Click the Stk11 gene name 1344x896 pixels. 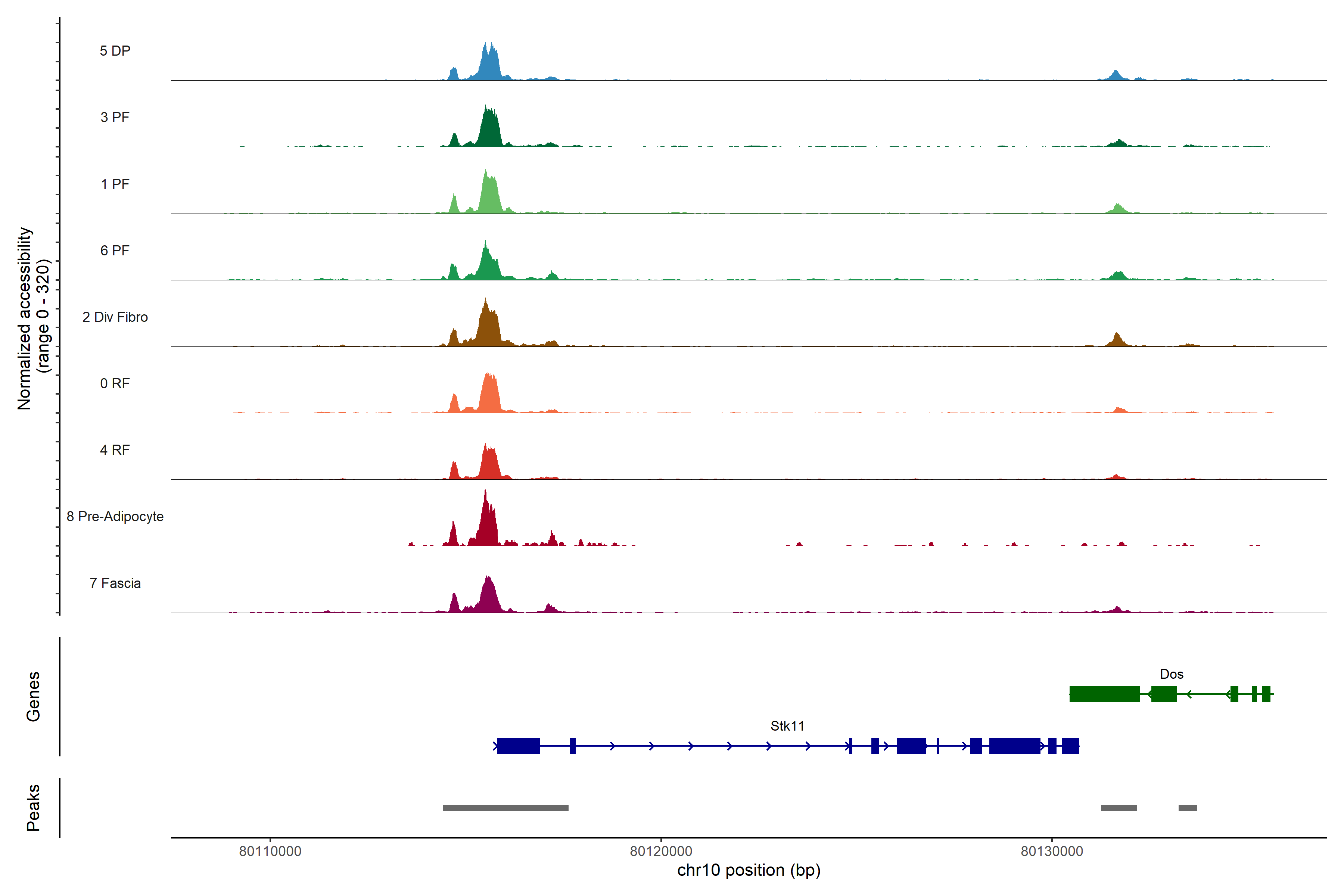[787, 726]
